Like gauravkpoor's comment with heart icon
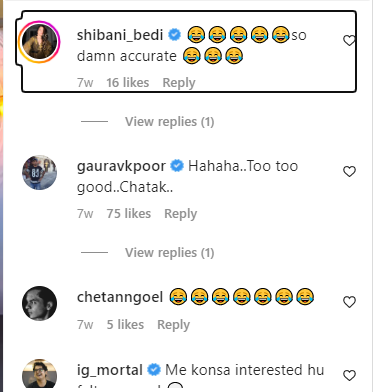This screenshot has width=373, height=392. [x=349, y=171]
